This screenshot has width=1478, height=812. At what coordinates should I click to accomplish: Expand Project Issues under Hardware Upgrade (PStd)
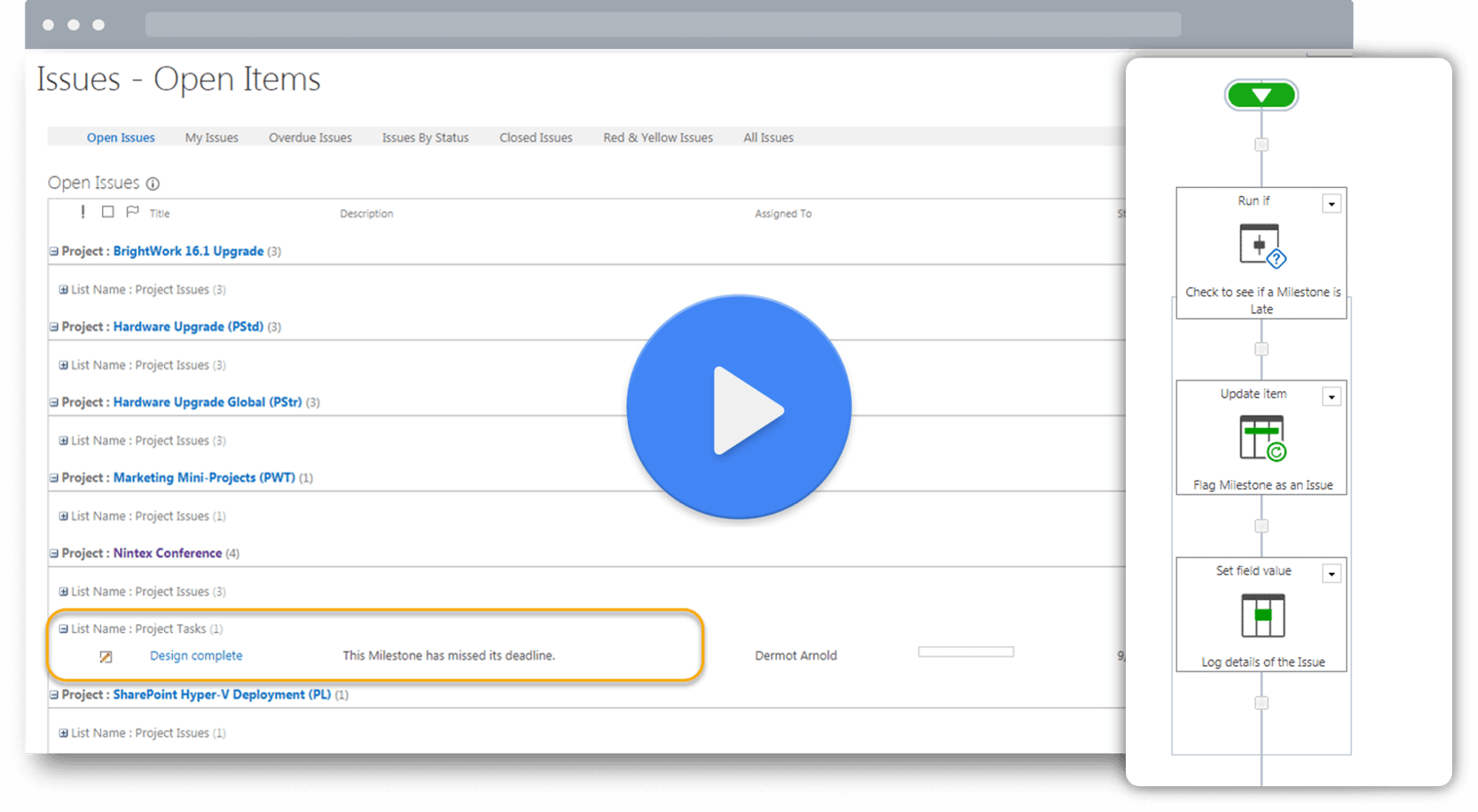click(x=64, y=365)
